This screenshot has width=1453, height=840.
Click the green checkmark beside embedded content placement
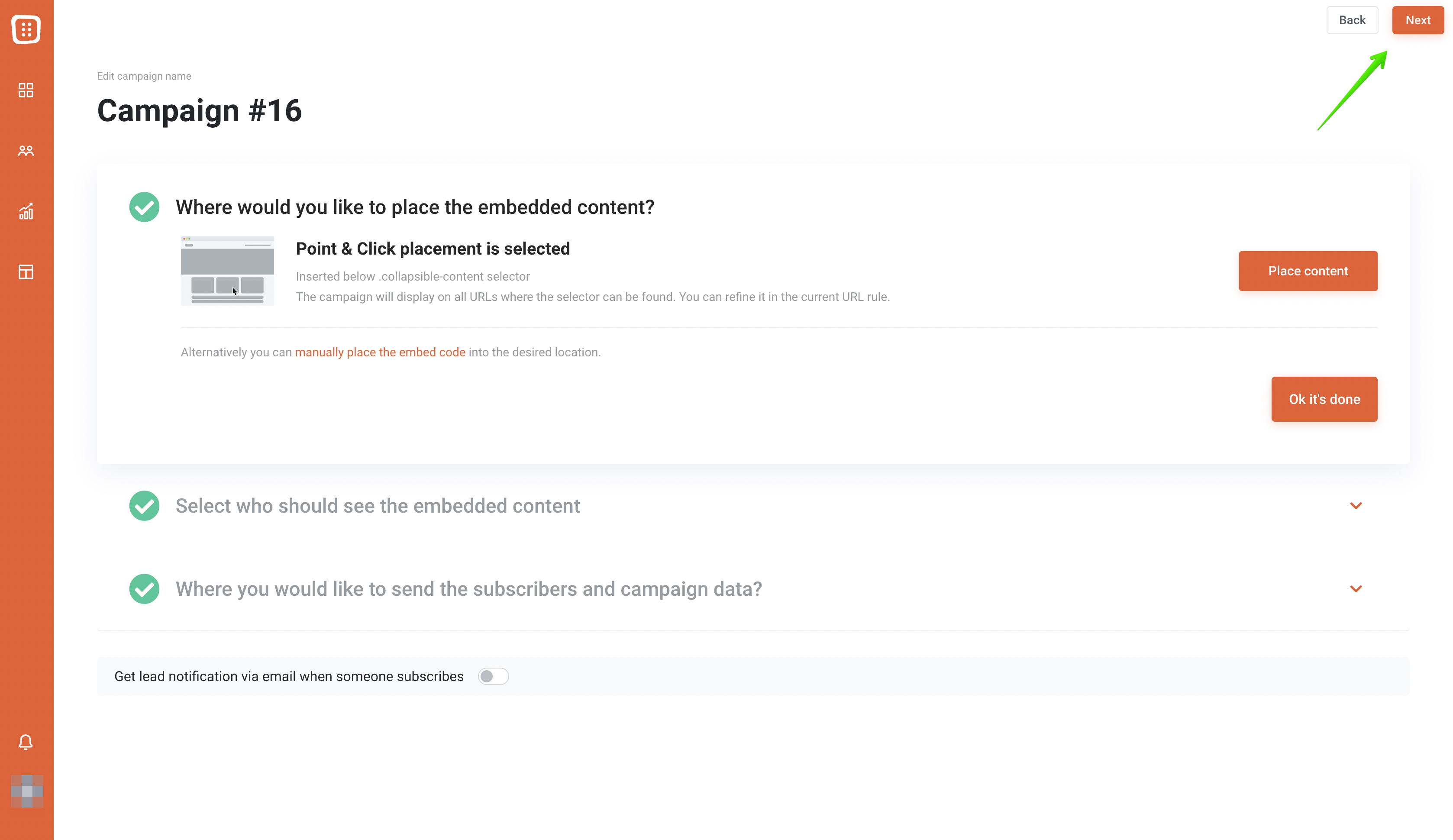point(144,207)
